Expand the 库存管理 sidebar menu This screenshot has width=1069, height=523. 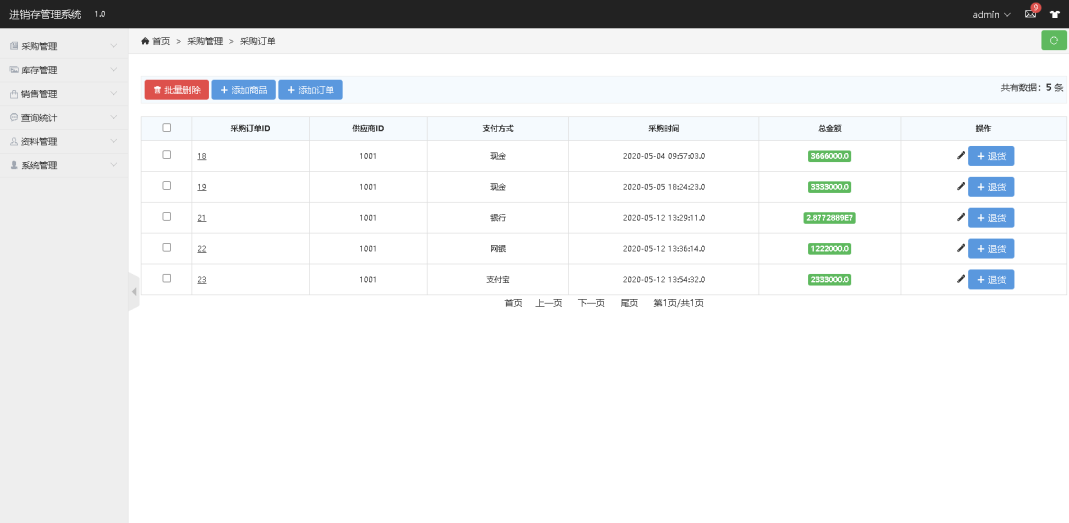point(63,70)
